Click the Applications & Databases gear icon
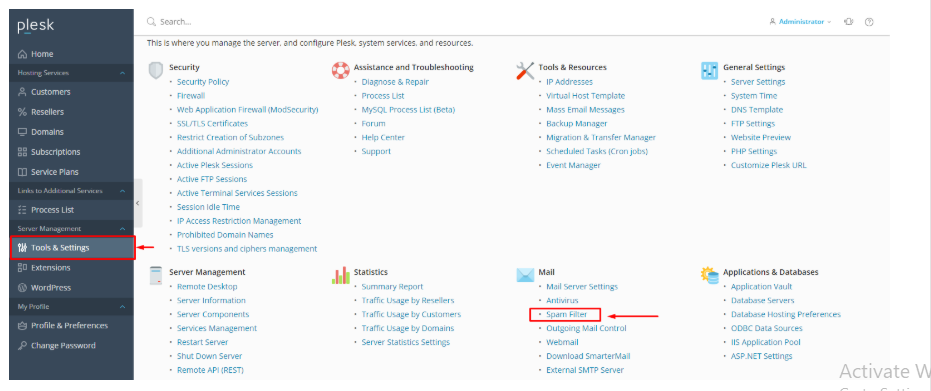This screenshot has width=931, height=391. point(710,275)
